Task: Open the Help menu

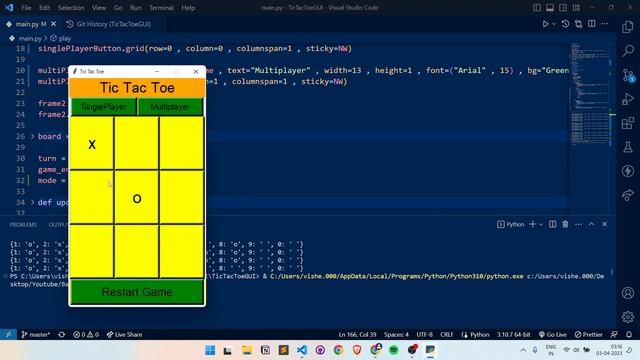Action: pyautogui.click(x=188, y=8)
